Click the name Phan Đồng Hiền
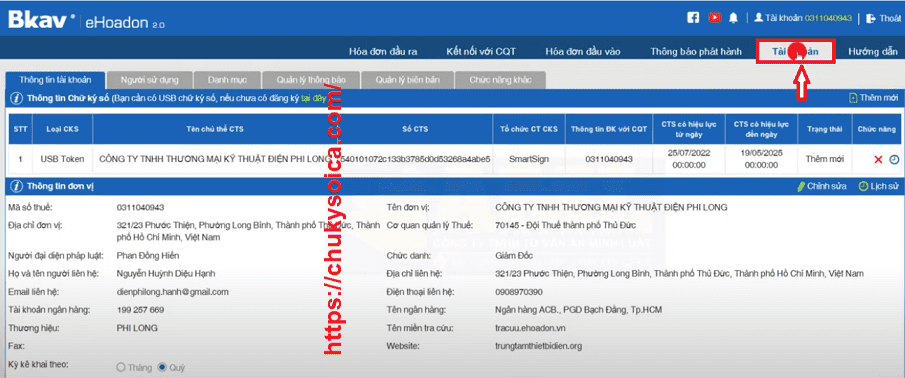 tap(148, 255)
